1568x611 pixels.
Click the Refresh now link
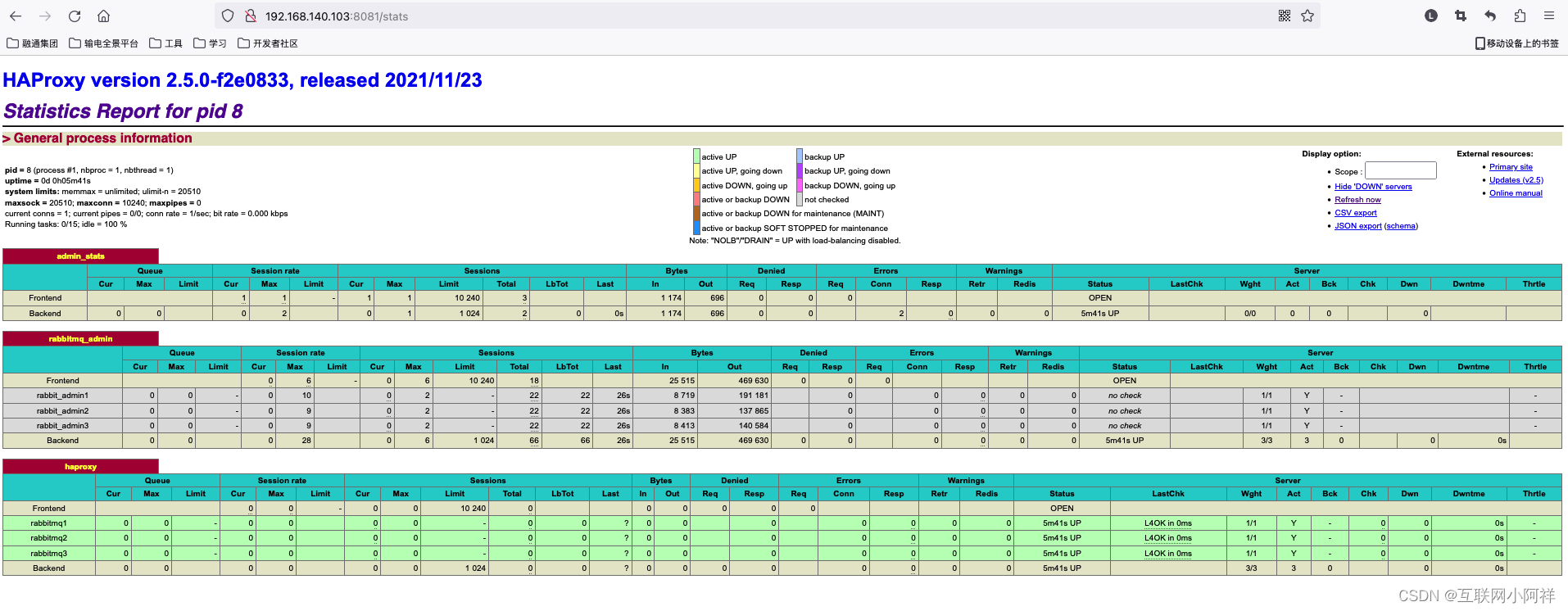tap(1357, 200)
